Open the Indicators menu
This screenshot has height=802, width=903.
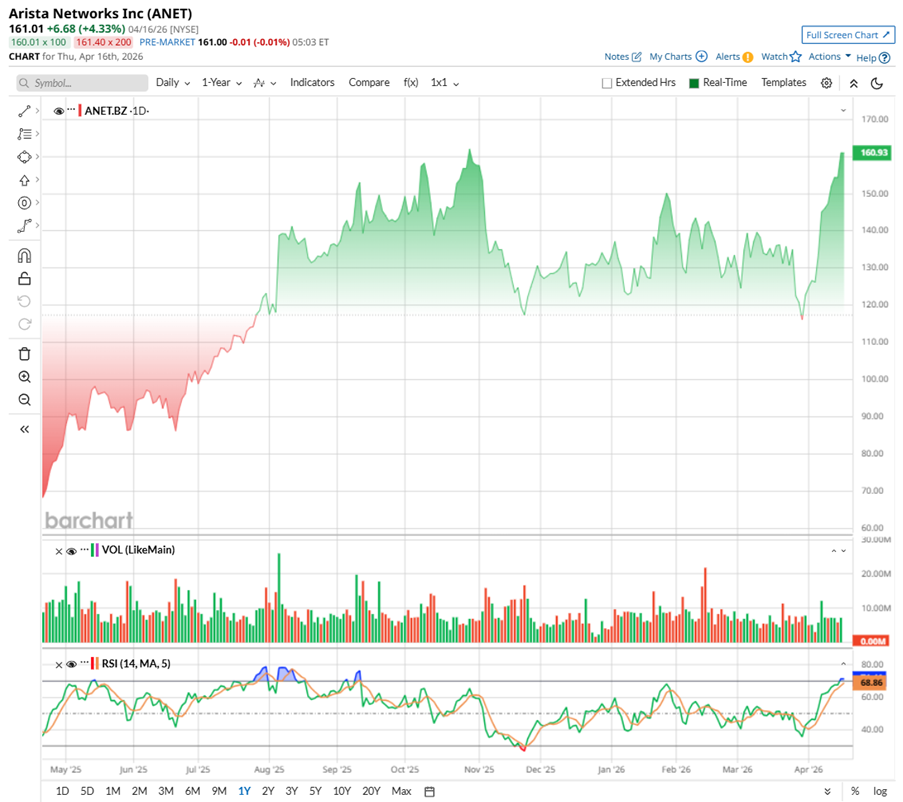[x=312, y=83]
